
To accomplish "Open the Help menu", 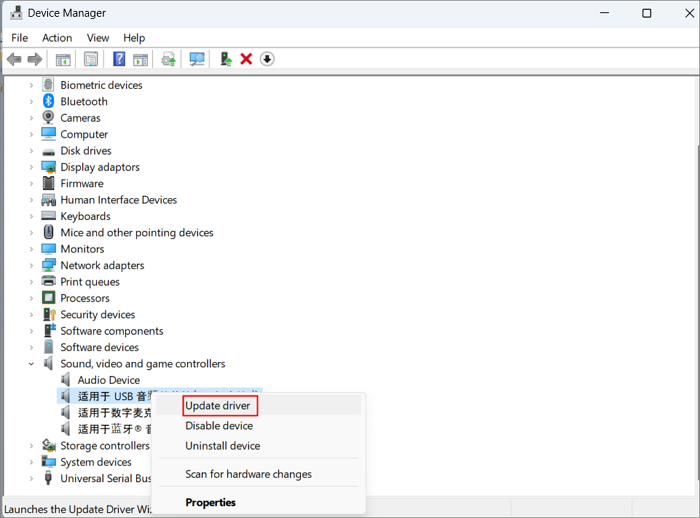I will pos(134,38).
